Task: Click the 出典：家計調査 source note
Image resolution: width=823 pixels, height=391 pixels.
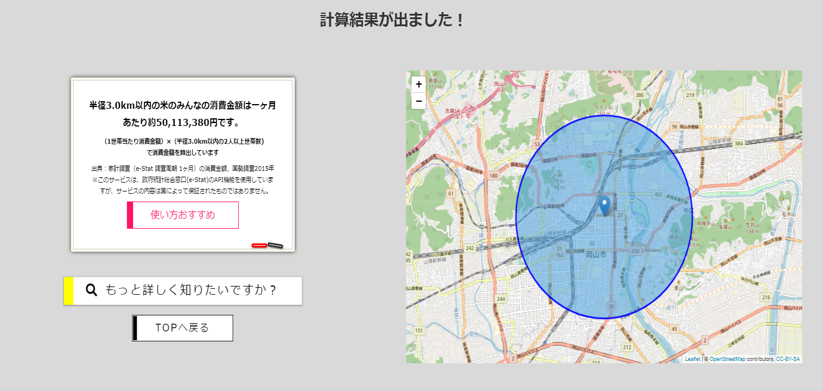Action: (x=183, y=168)
